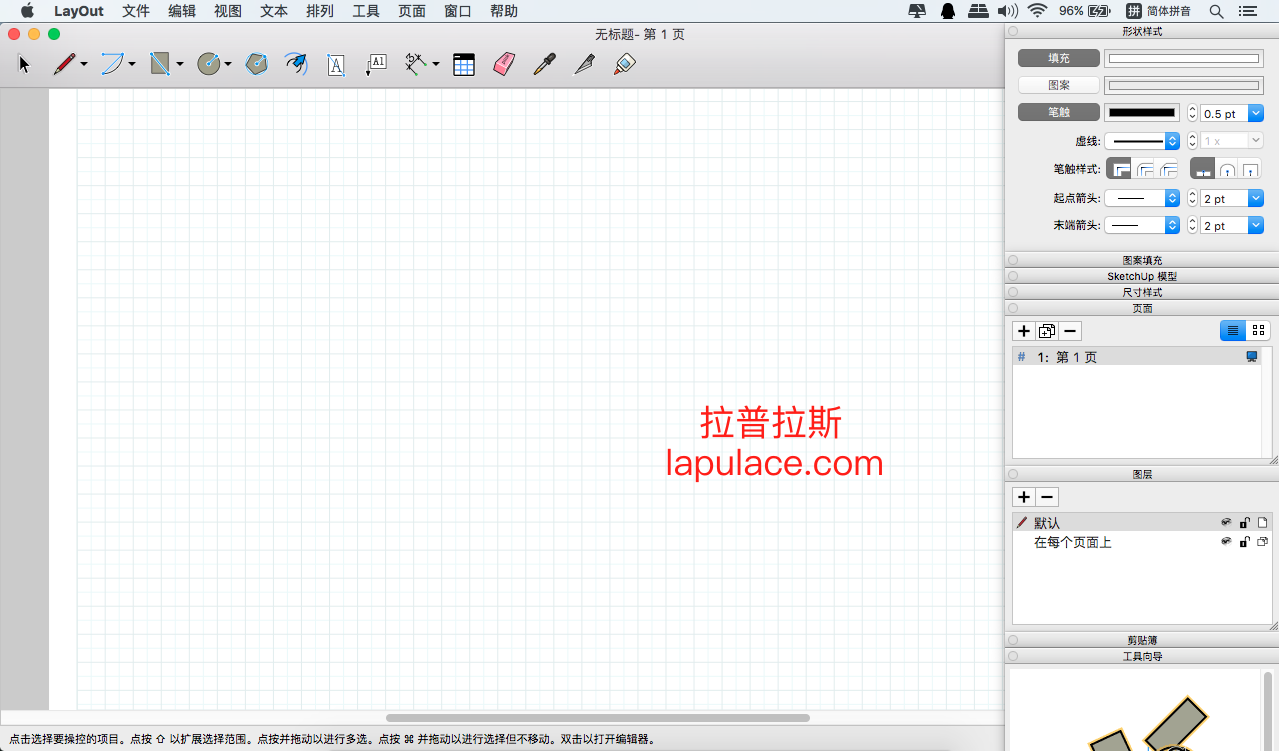
Task: Choose the Dimension tool
Action: pyautogui.click(x=416, y=65)
